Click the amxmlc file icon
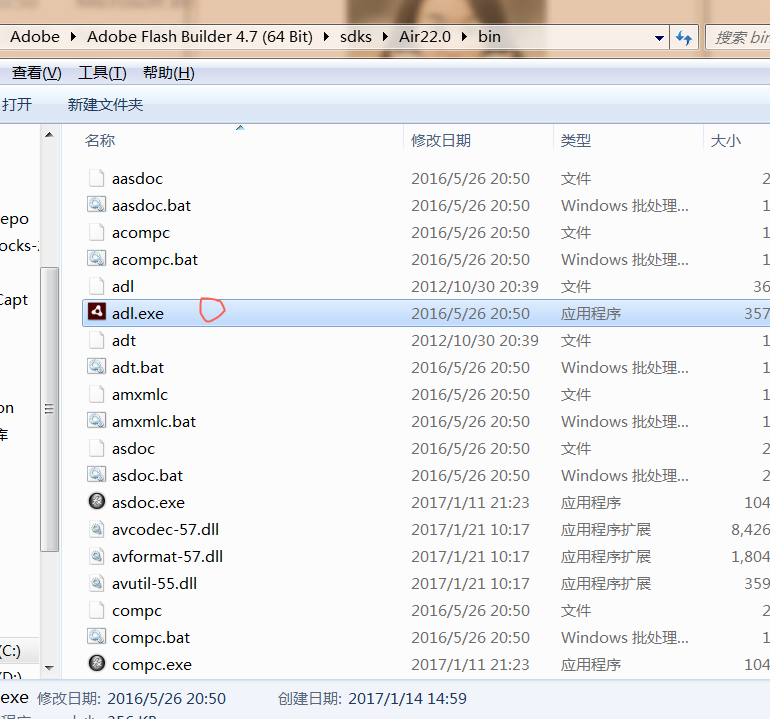 click(96, 394)
